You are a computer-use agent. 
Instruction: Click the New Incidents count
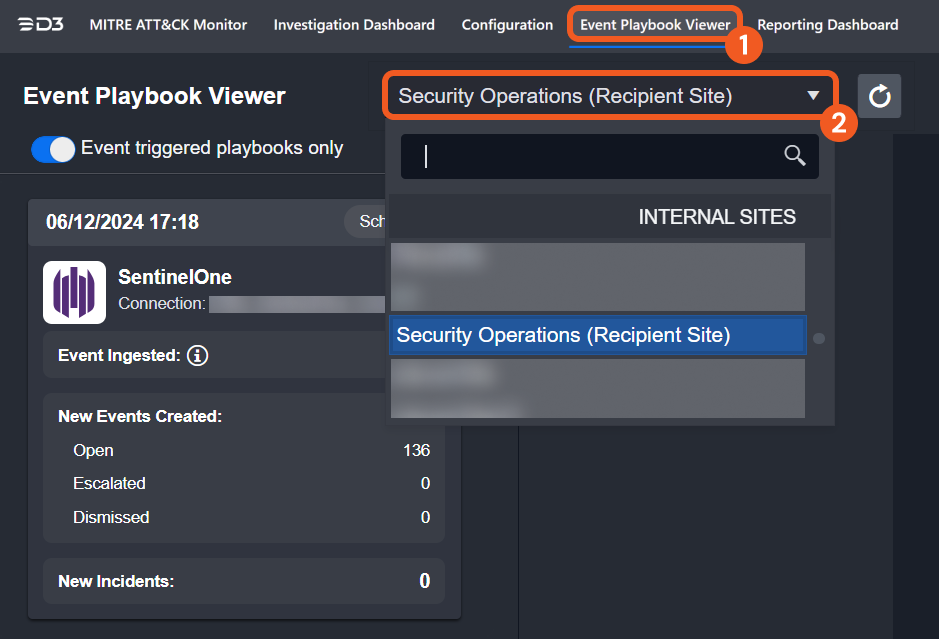[x=424, y=581]
